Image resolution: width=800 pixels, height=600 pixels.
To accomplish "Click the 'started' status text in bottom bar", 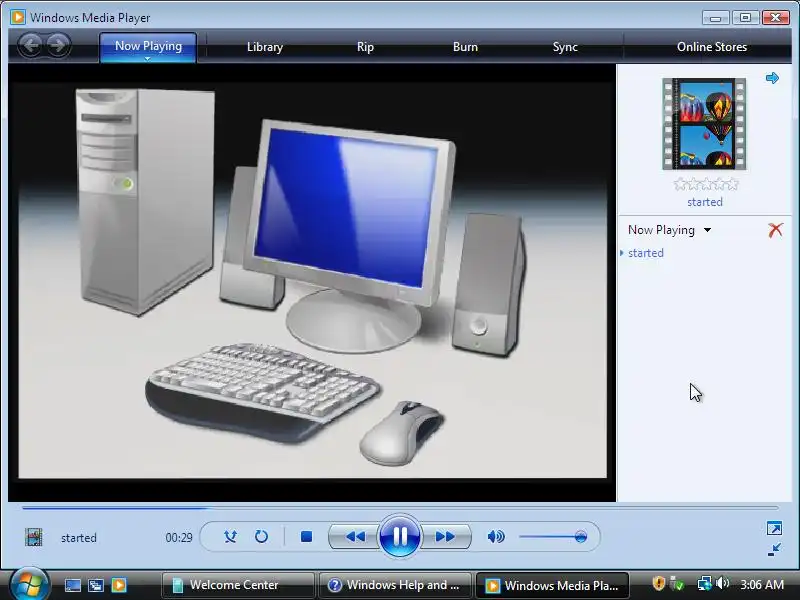I will (x=79, y=538).
